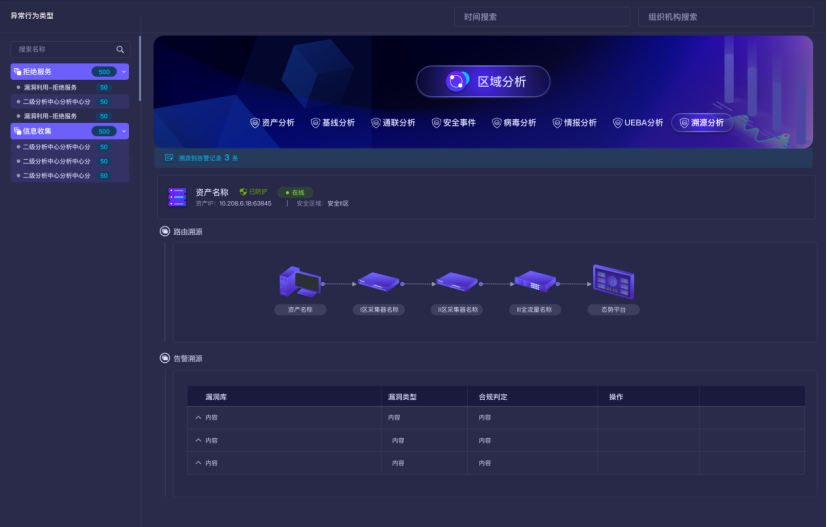The height and width of the screenshot is (527, 827).
Task: Select the 病毒分析 tab
Action: pos(513,123)
